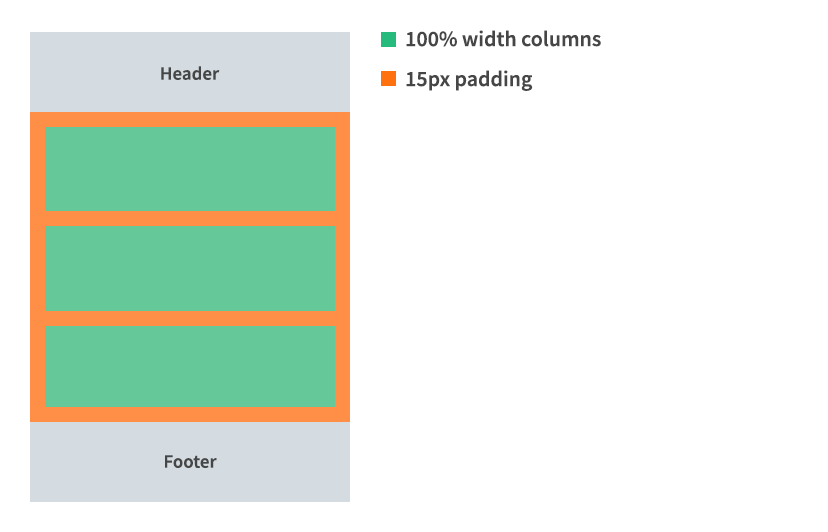
Task: Click orange padding left of middle column
Action: (x=38, y=268)
